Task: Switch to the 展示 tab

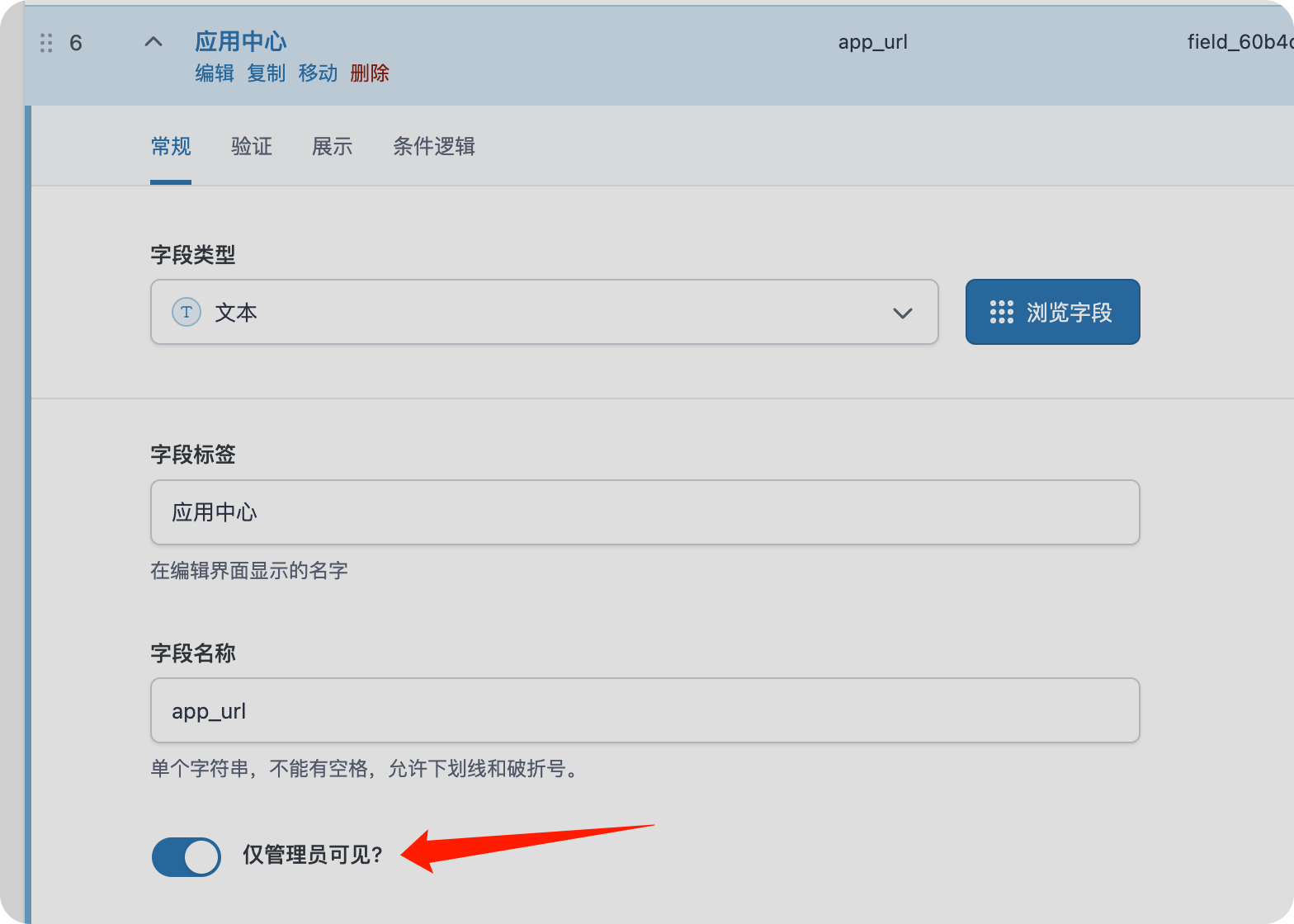Action: (x=333, y=147)
